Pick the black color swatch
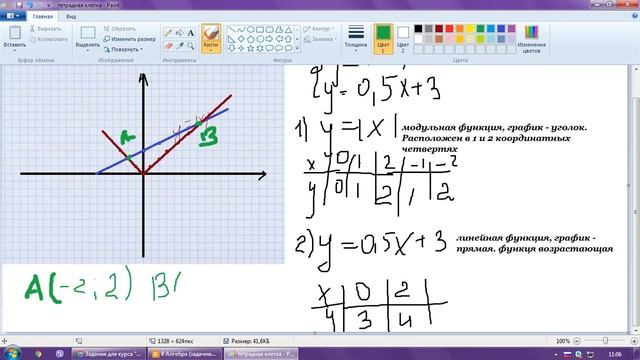The image size is (640, 360). [x=418, y=29]
